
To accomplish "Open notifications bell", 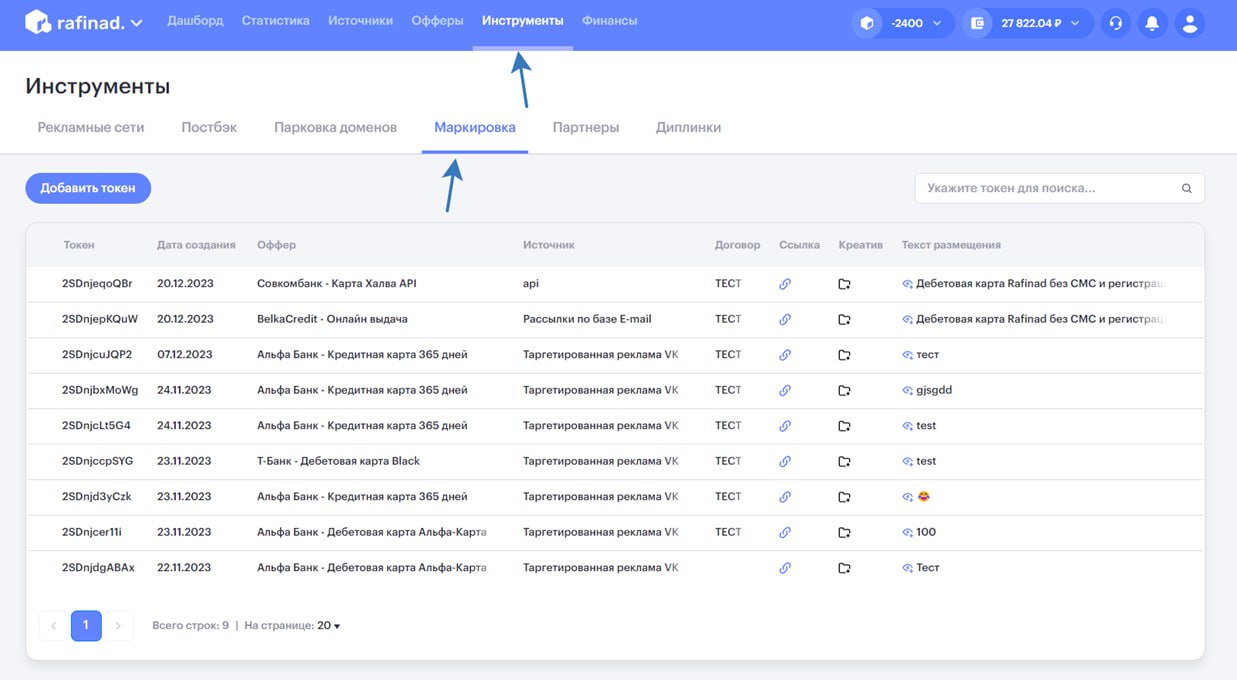I will tap(1152, 23).
